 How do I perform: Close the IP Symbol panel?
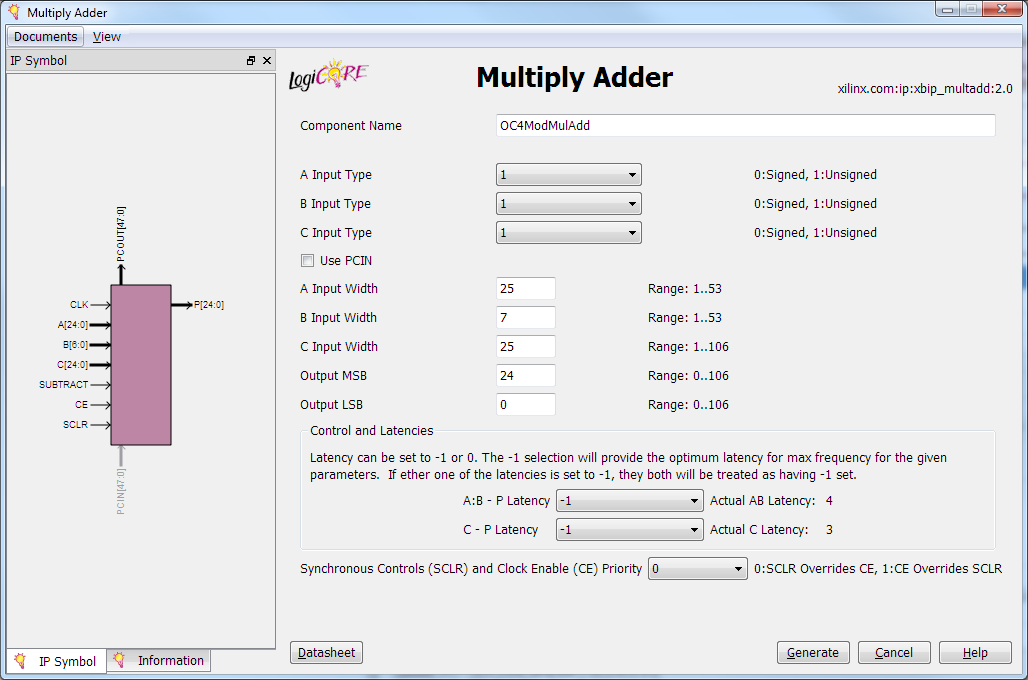(x=267, y=60)
